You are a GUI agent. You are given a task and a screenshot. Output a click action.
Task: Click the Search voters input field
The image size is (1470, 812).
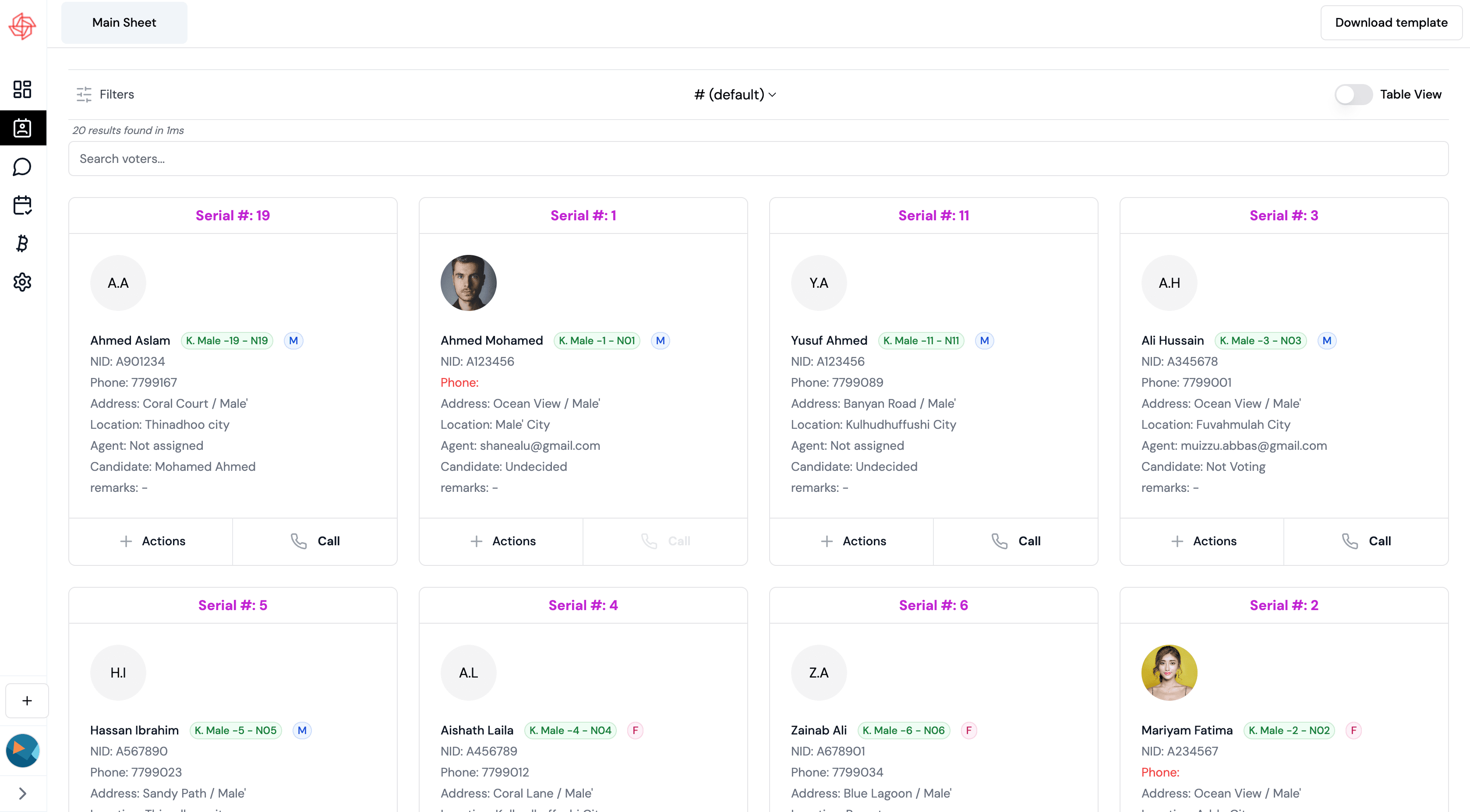(x=758, y=159)
